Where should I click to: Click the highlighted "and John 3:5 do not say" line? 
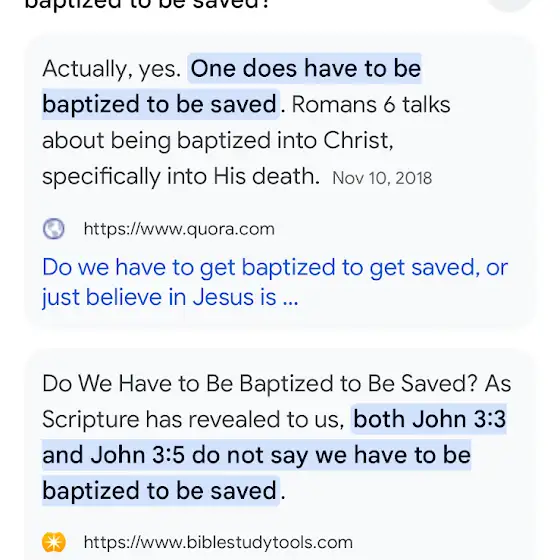coord(175,455)
